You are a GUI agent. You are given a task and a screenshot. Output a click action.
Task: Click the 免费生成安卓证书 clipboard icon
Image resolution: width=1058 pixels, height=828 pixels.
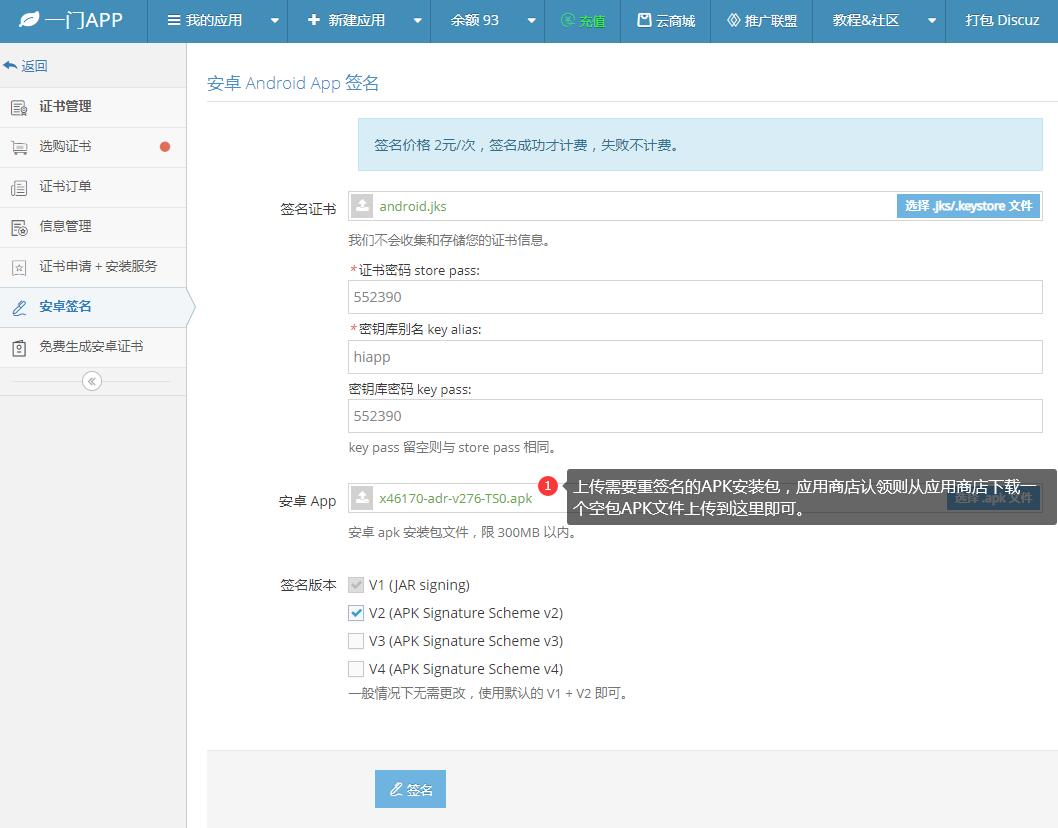(19, 348)
